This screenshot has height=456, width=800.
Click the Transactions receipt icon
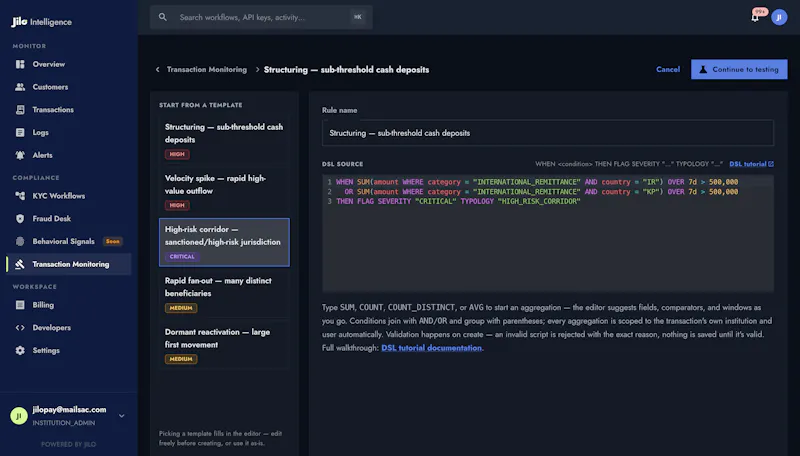pos(20,110)
